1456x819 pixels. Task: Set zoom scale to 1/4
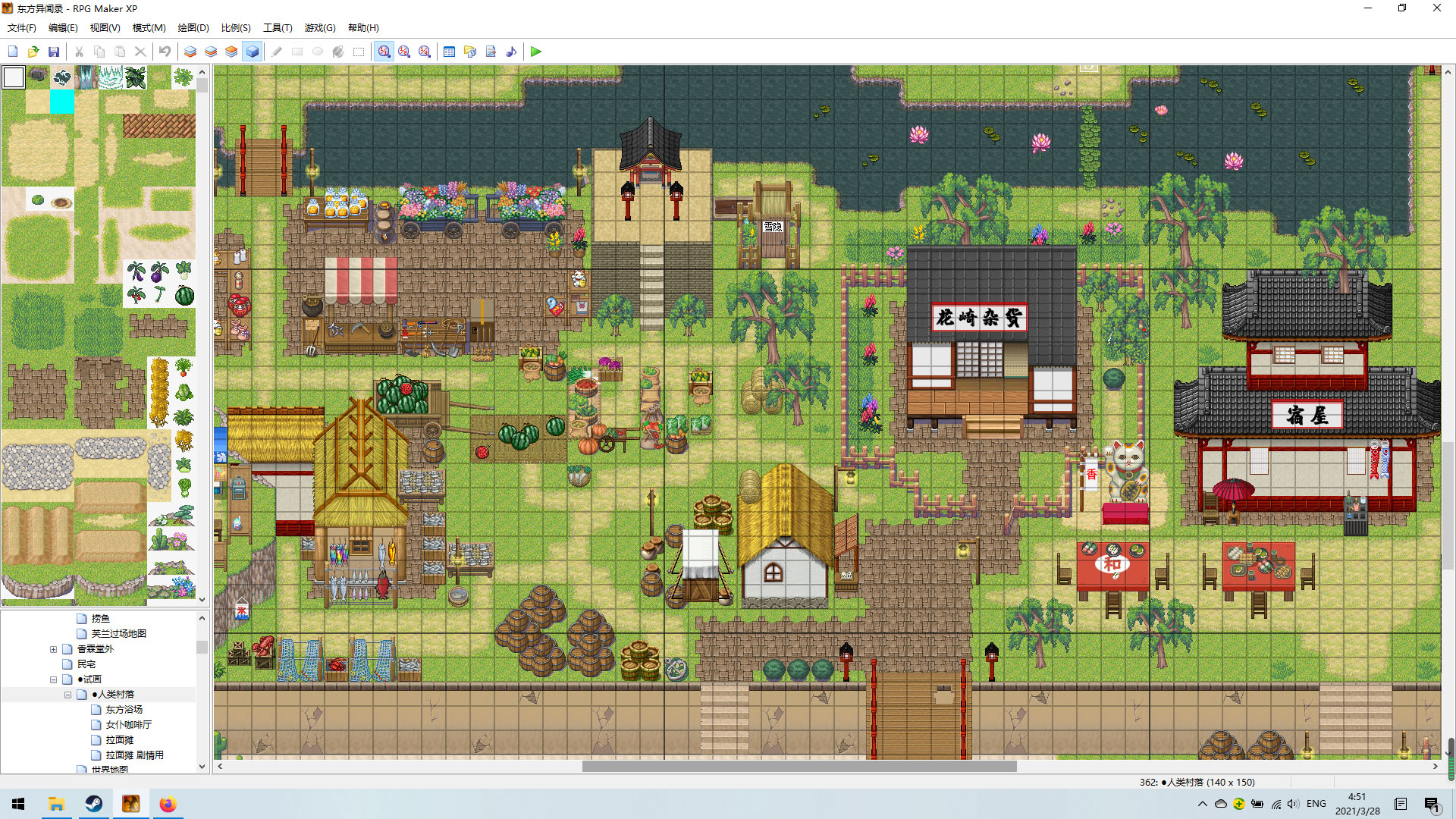point(425,52)
